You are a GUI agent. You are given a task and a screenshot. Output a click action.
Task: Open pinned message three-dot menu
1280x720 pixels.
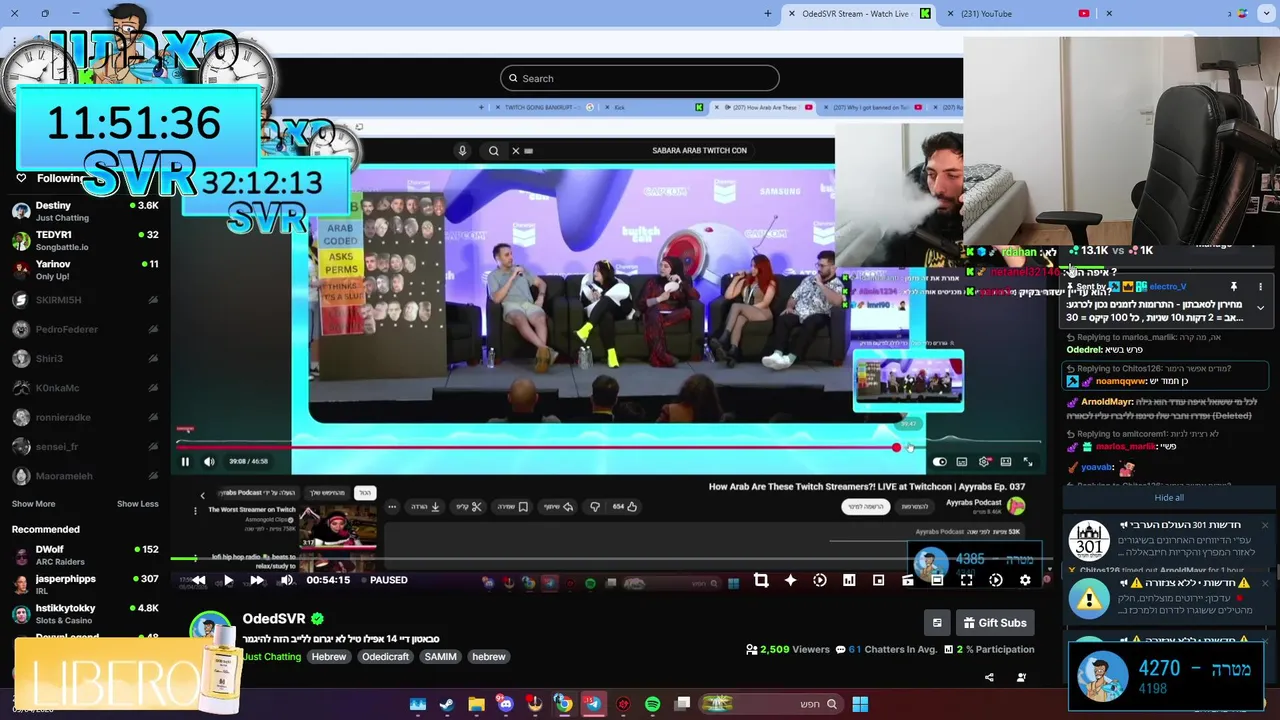click(x=1260, y=287)
